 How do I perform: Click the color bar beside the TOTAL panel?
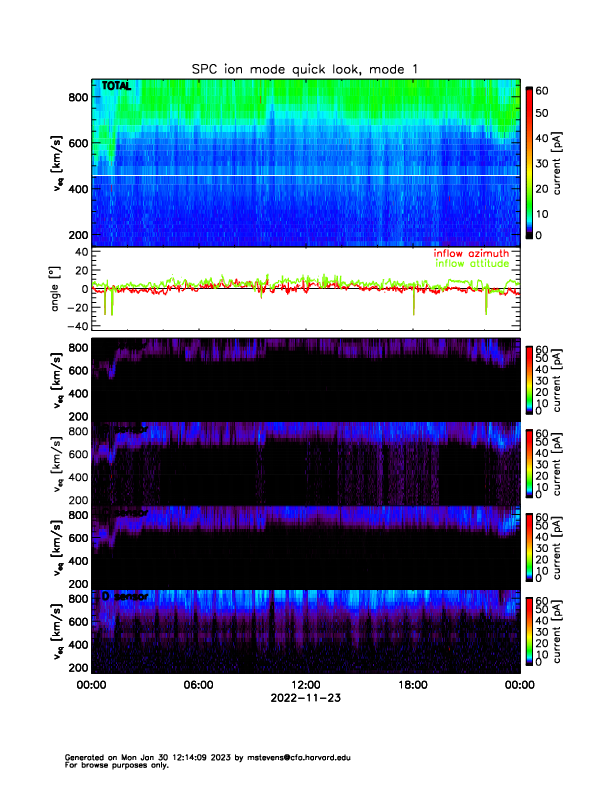[528, 162]
